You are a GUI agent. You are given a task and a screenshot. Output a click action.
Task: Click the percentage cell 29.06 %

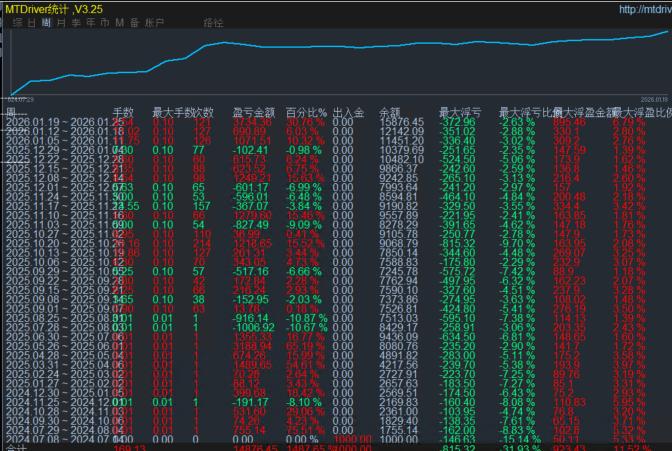(x=306, y=412)
